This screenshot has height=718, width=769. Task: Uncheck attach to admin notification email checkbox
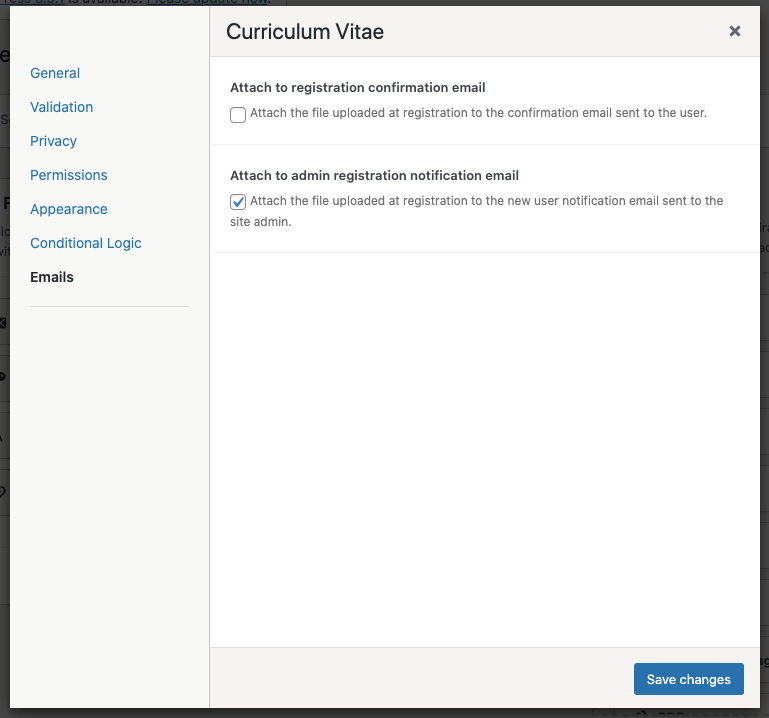pyautogui.click(x=238, y=202)
